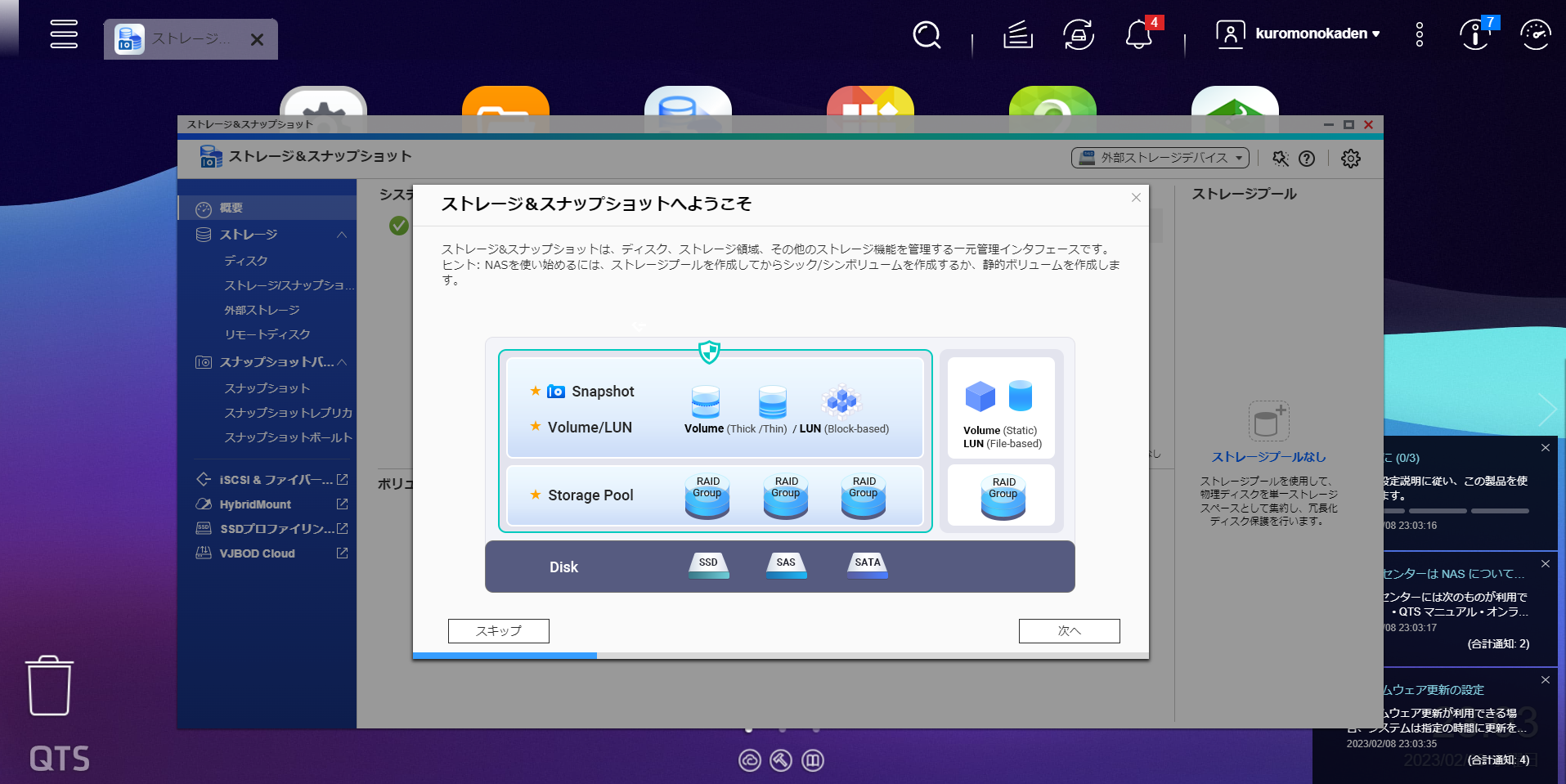1566x784 pixels.
Task: Dismiss the (0/3) setup notification
Action: (1546, 447)
